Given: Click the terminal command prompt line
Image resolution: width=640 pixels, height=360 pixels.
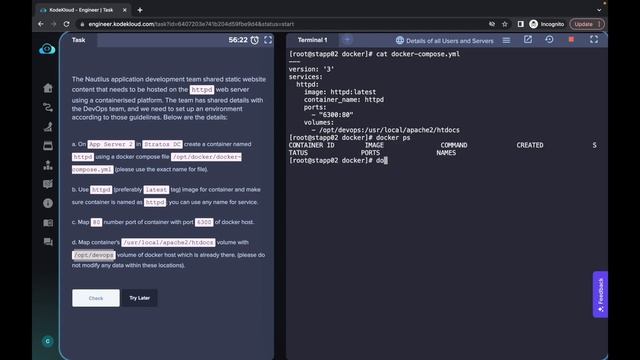Looking at the screenshot, I should (x=338, y=160).
